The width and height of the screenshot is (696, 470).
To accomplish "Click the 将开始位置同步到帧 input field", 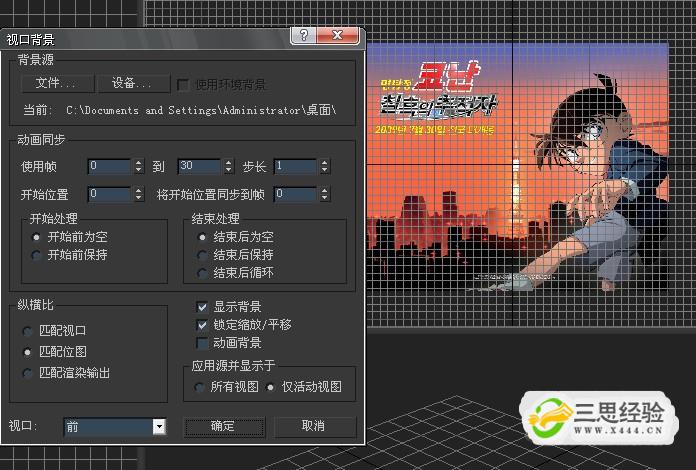I will [295, 194].
